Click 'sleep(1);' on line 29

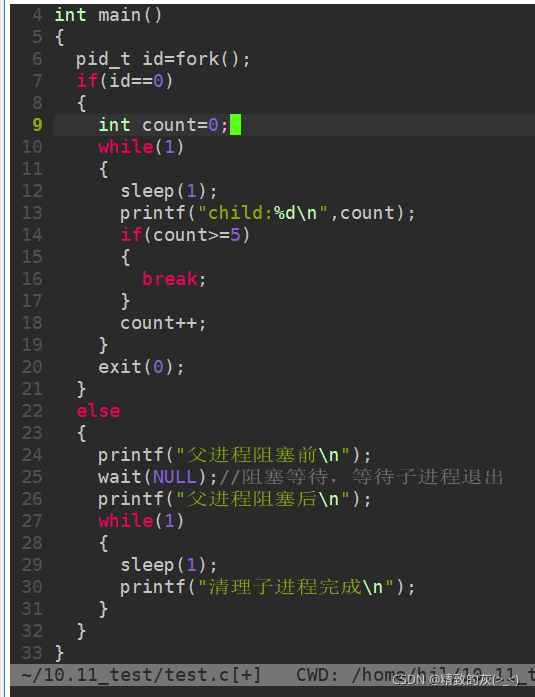pos(169,565)
